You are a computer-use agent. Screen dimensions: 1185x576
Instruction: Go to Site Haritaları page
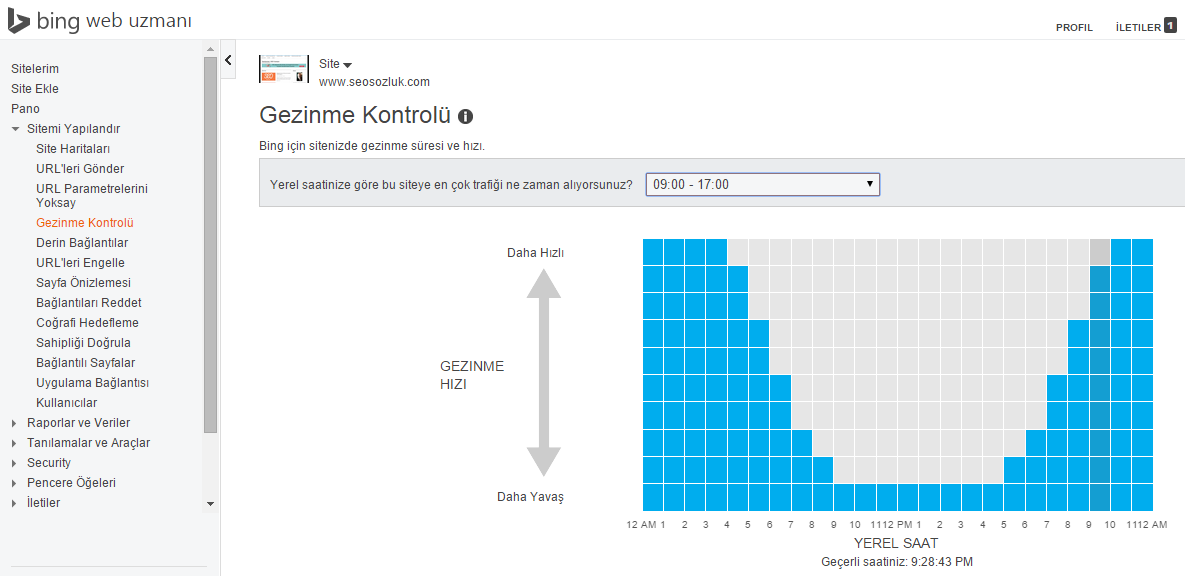[73, 149]
